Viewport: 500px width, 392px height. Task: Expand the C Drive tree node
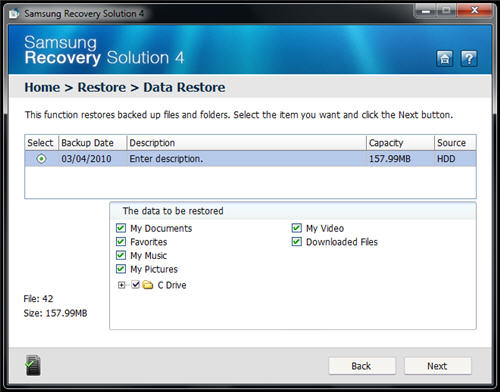coord(122,285)
